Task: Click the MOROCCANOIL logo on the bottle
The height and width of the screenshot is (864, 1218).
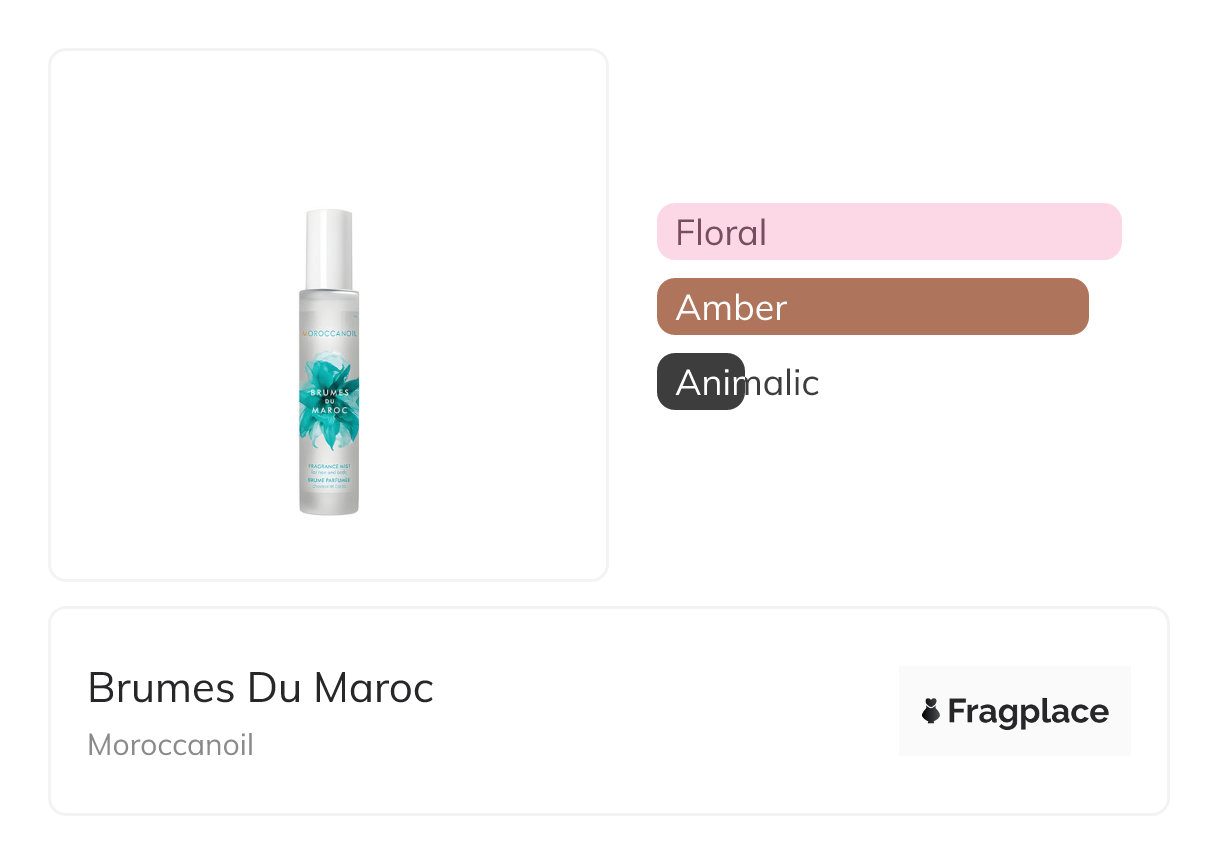Action: 329,333
